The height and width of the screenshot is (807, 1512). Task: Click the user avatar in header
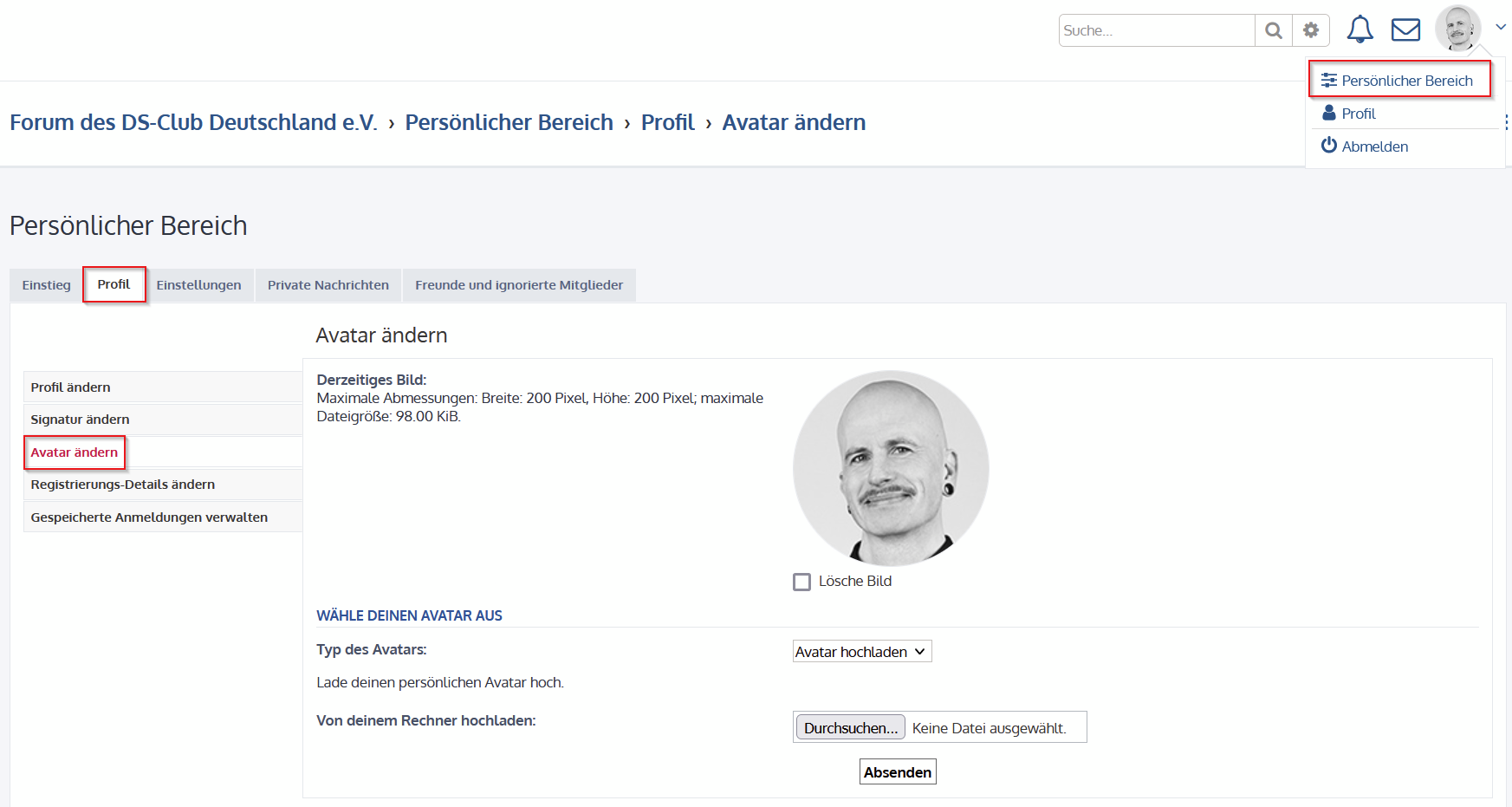(1457, 28)
